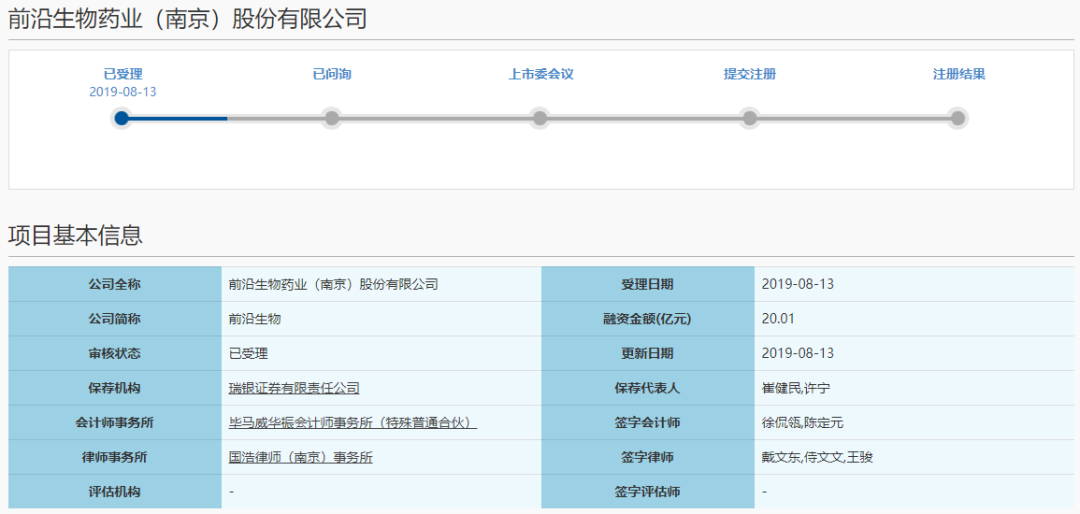The width and height of the screenshot is (1080, 514).
Task: Click the 项目基本信息 section heading
Action: (75, 236)
